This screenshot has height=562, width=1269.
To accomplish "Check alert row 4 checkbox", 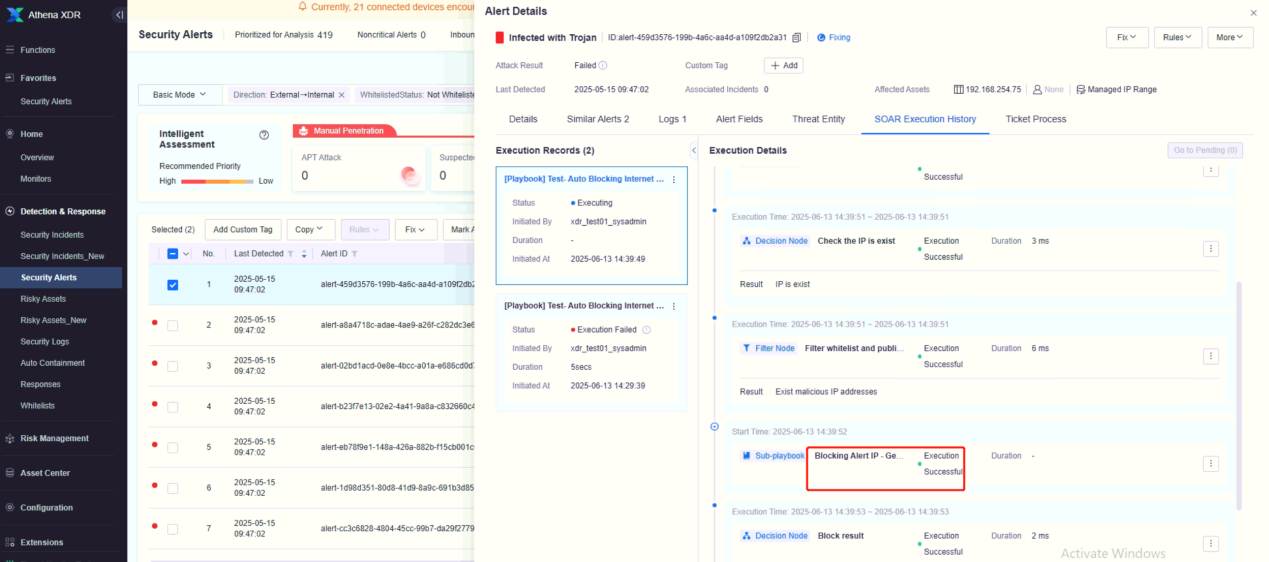I will tap(172, 407).
